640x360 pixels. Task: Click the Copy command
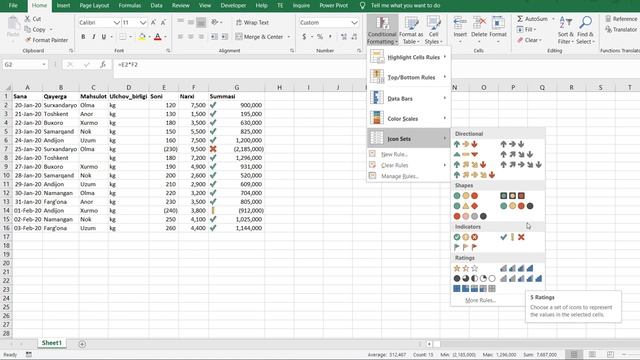click(x=35, y=29)
